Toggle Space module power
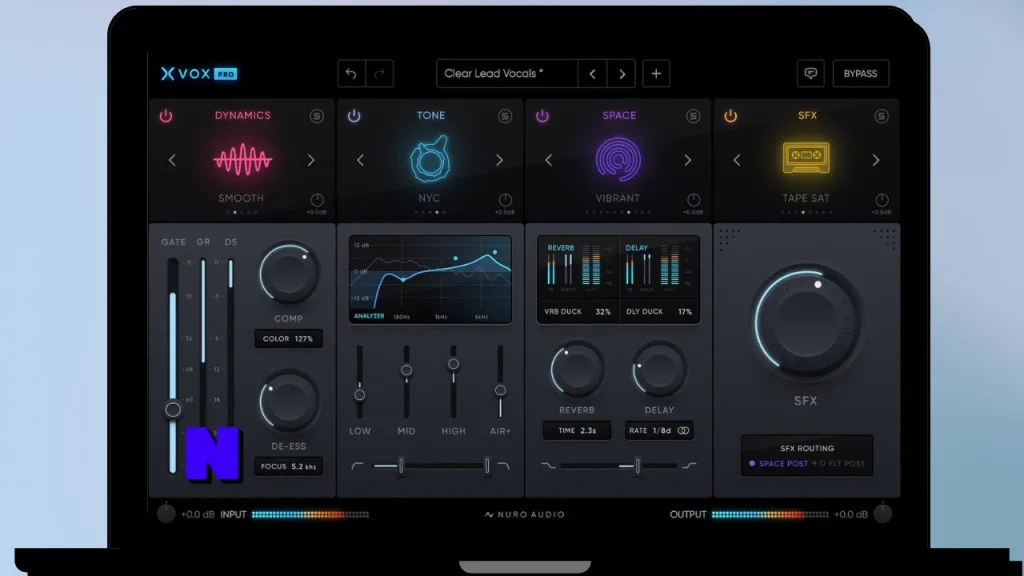The height and width of the screenshot is (576, 1024). click(542, 116)
